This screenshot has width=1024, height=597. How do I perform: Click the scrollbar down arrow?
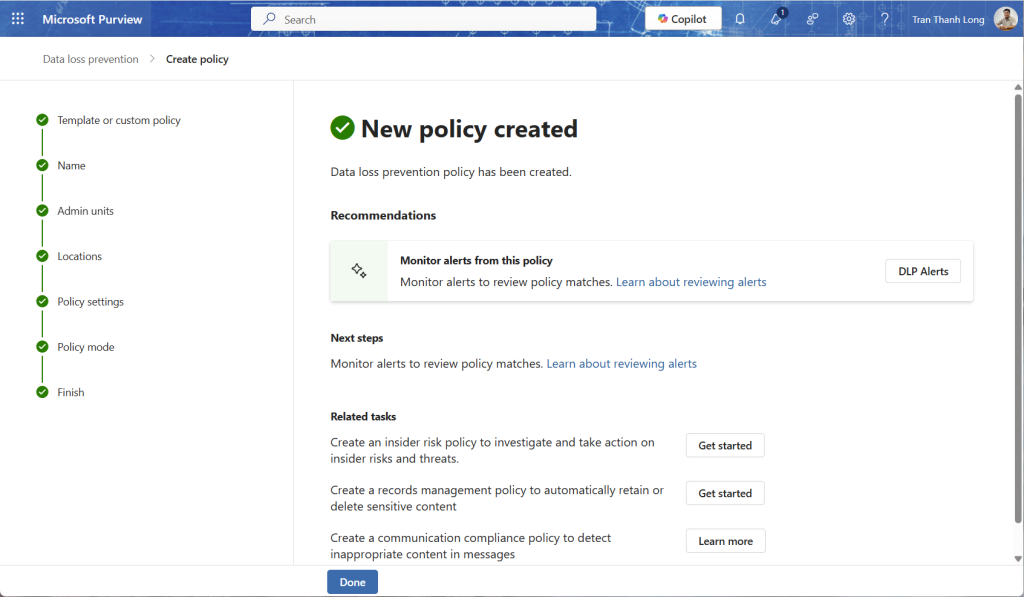[x=1018, y=559]
